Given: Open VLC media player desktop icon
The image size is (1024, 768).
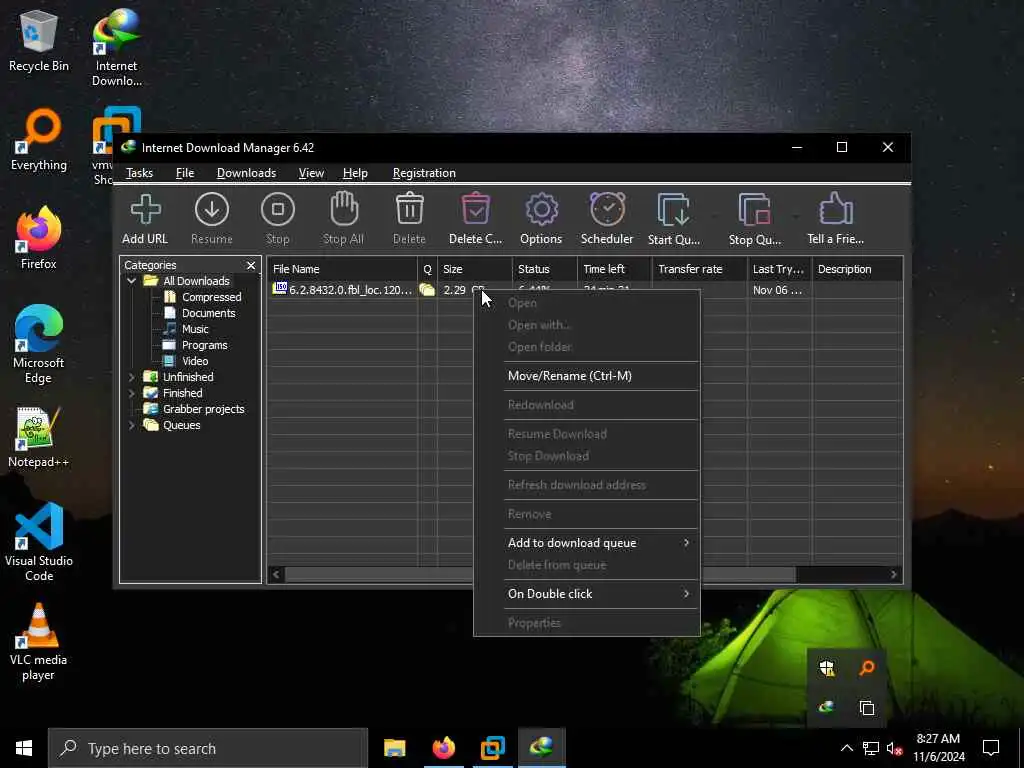Looking at the screenshot, I should click(39, 641).
